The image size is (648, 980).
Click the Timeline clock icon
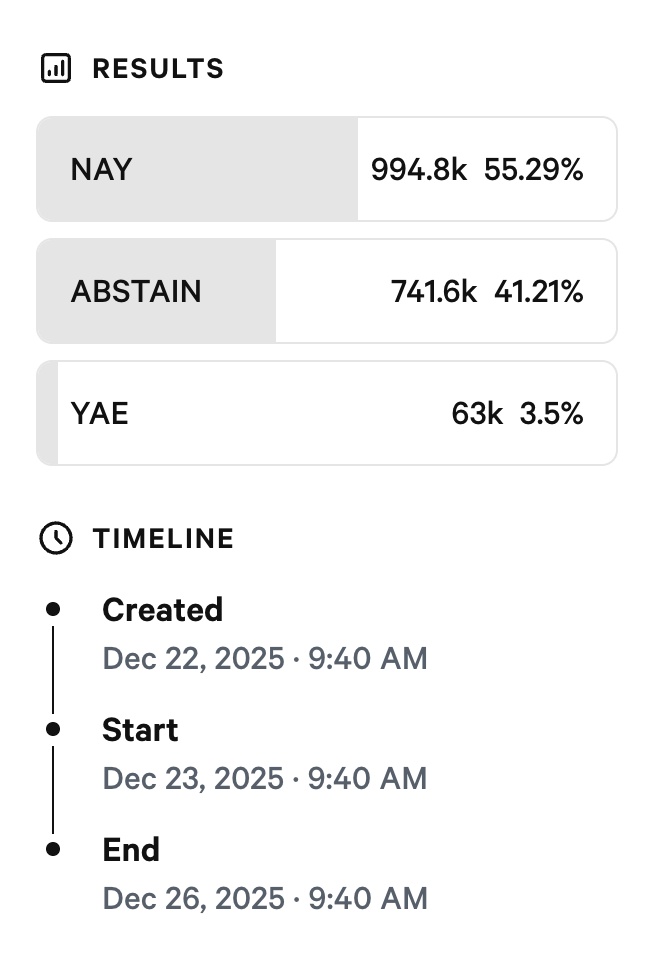coord(56,538)
